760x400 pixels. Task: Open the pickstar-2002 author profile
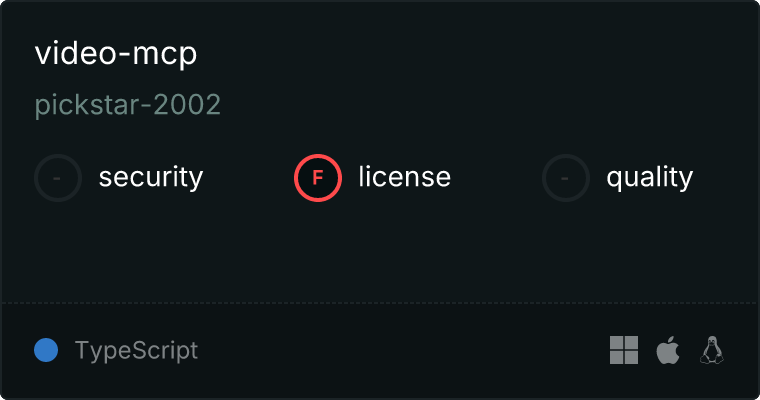tap(128, 105)
